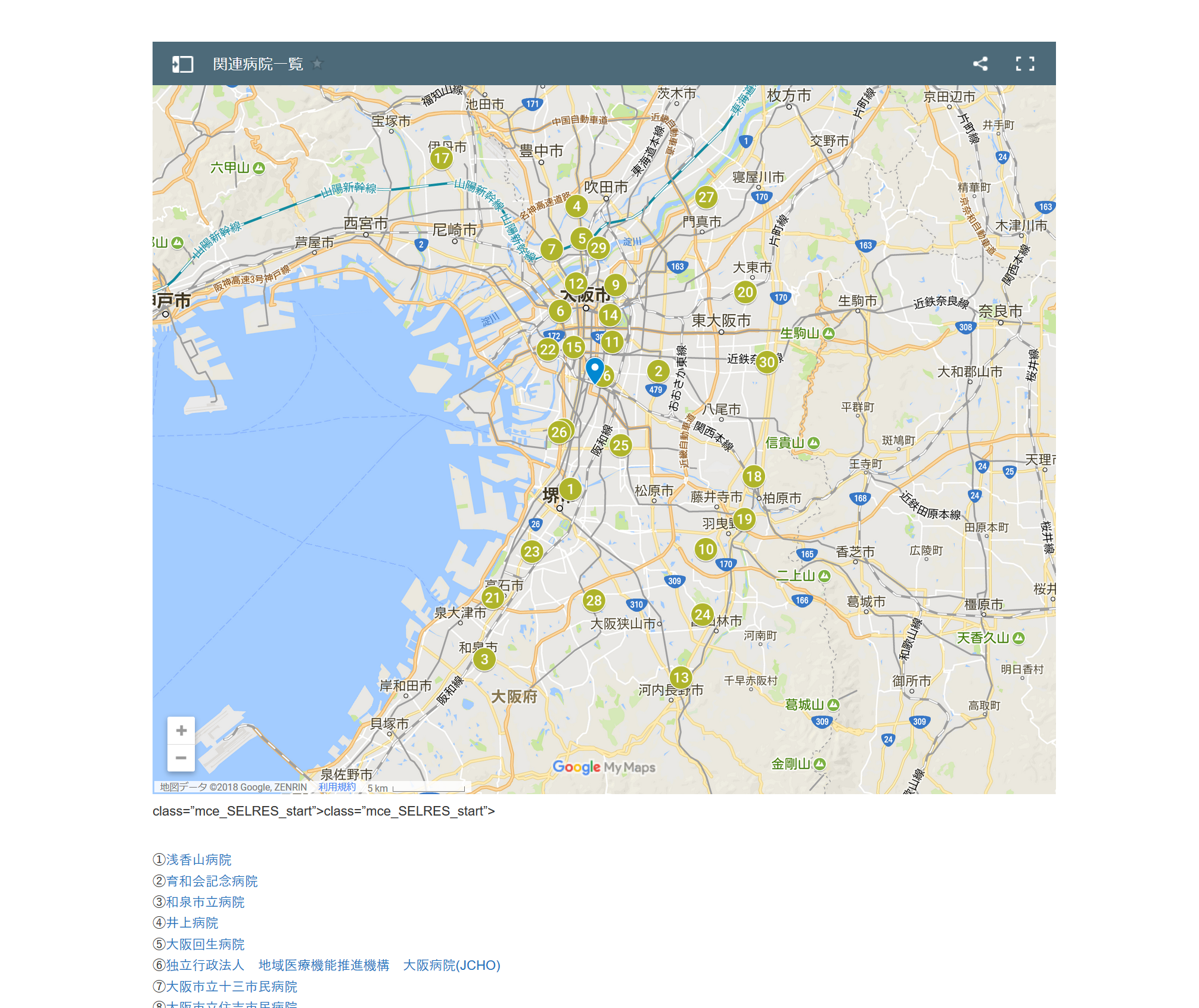Star the 関連病院一覧 map

click(x=318, y=63)
